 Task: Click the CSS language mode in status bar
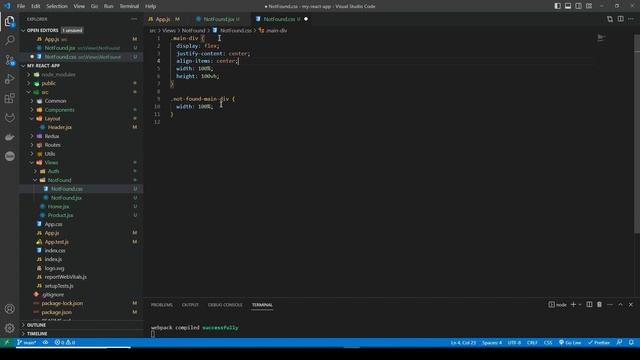pyautogui.click(x=548, y=342)
